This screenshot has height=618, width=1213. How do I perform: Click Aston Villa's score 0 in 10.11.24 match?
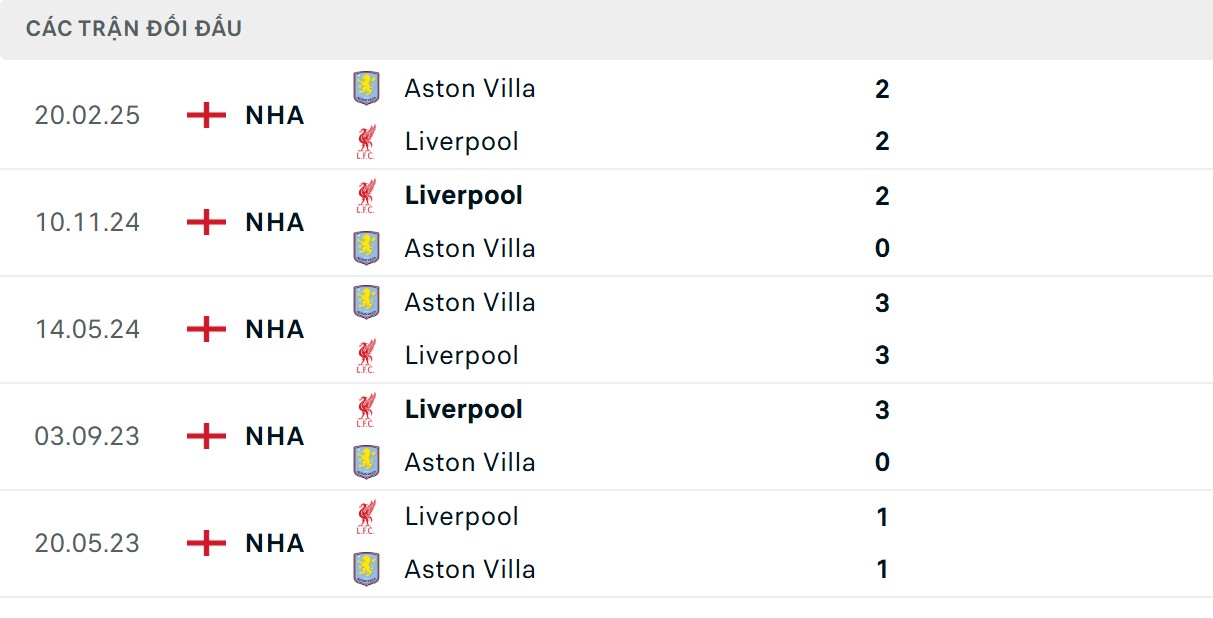click(881, 248)
